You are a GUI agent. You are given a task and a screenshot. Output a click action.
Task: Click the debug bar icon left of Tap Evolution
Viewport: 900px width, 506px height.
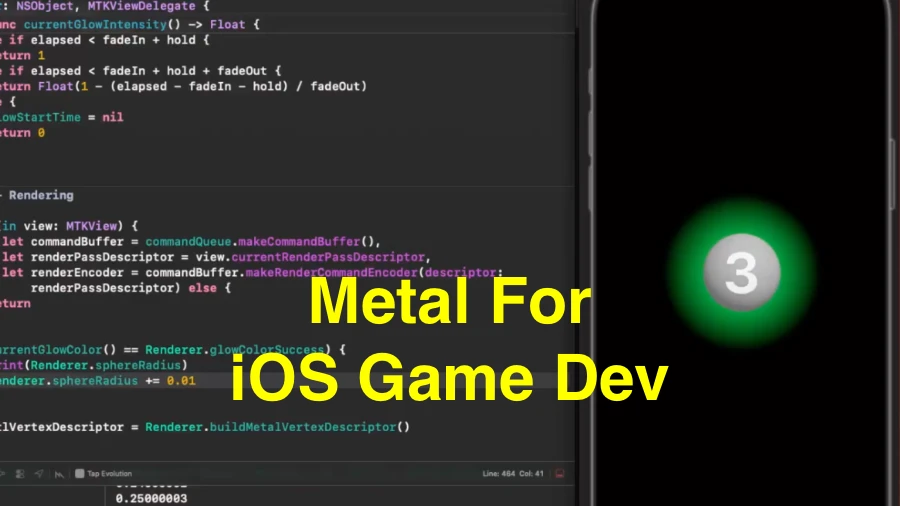(59, 474)
